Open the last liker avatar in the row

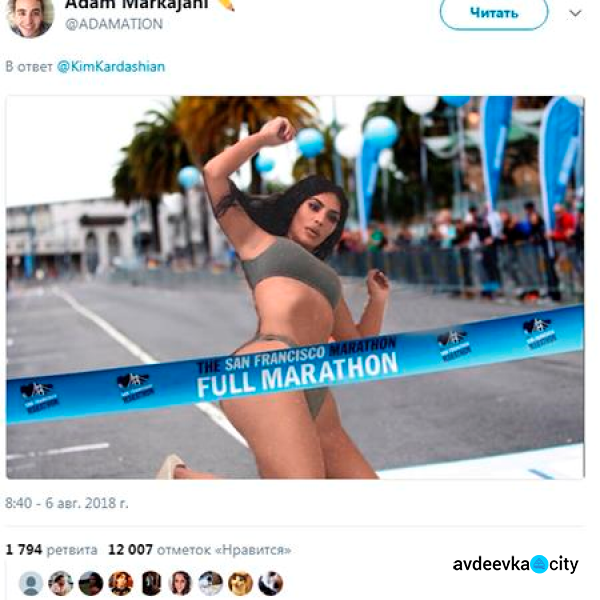(271, 583)
